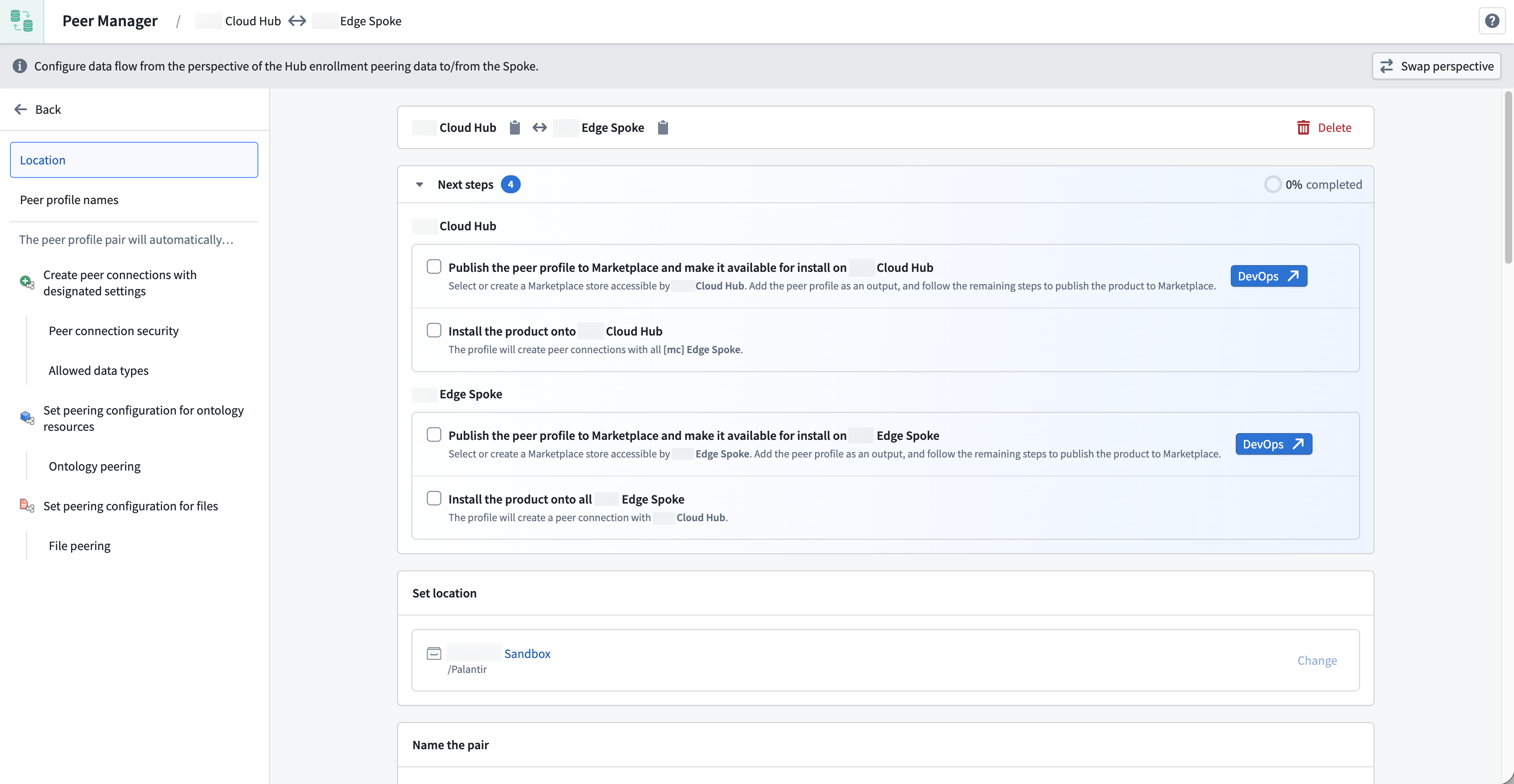
Task: Click the info icon in the banner
Action: [20, 66]
